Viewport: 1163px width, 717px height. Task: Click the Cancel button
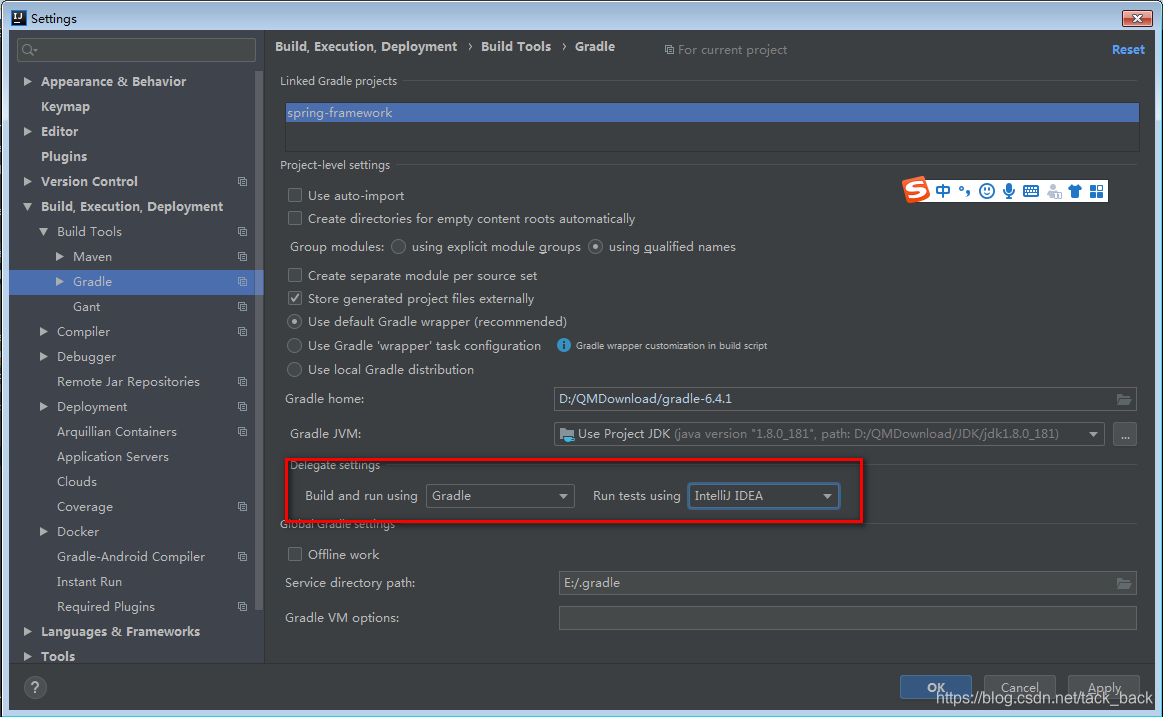point(1020,687)
